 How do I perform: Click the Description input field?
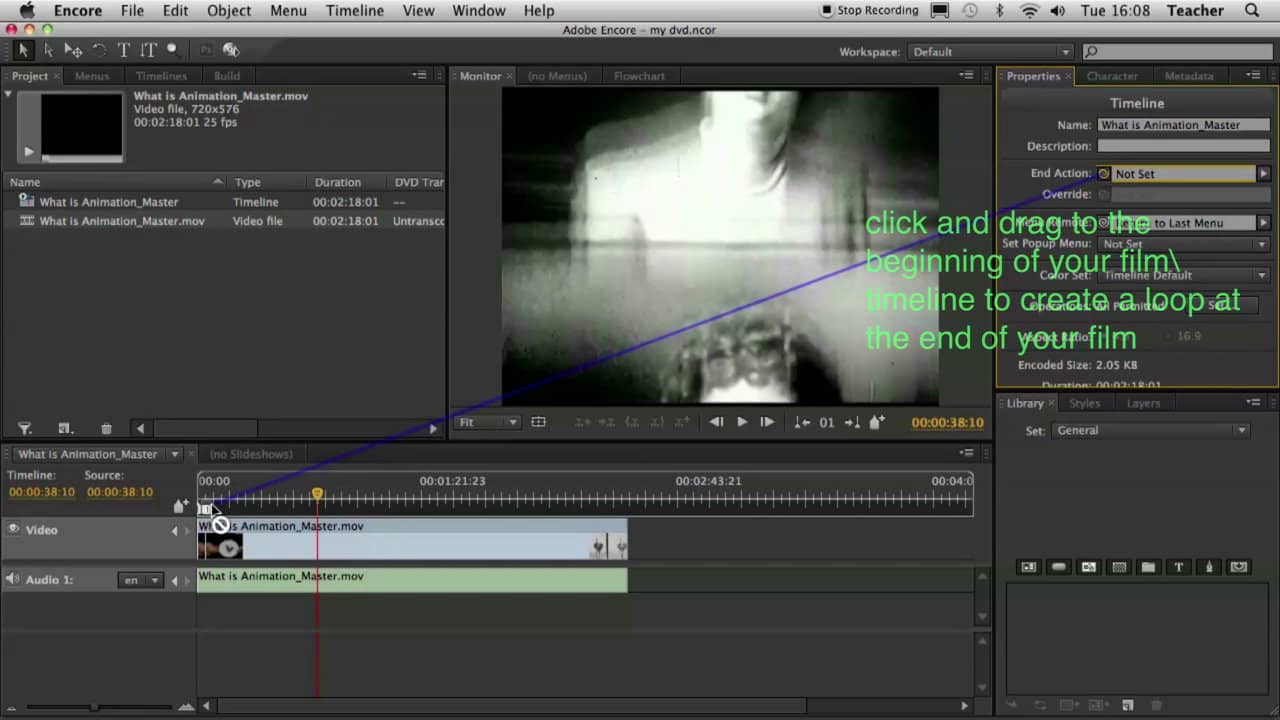click(1184, 146)
